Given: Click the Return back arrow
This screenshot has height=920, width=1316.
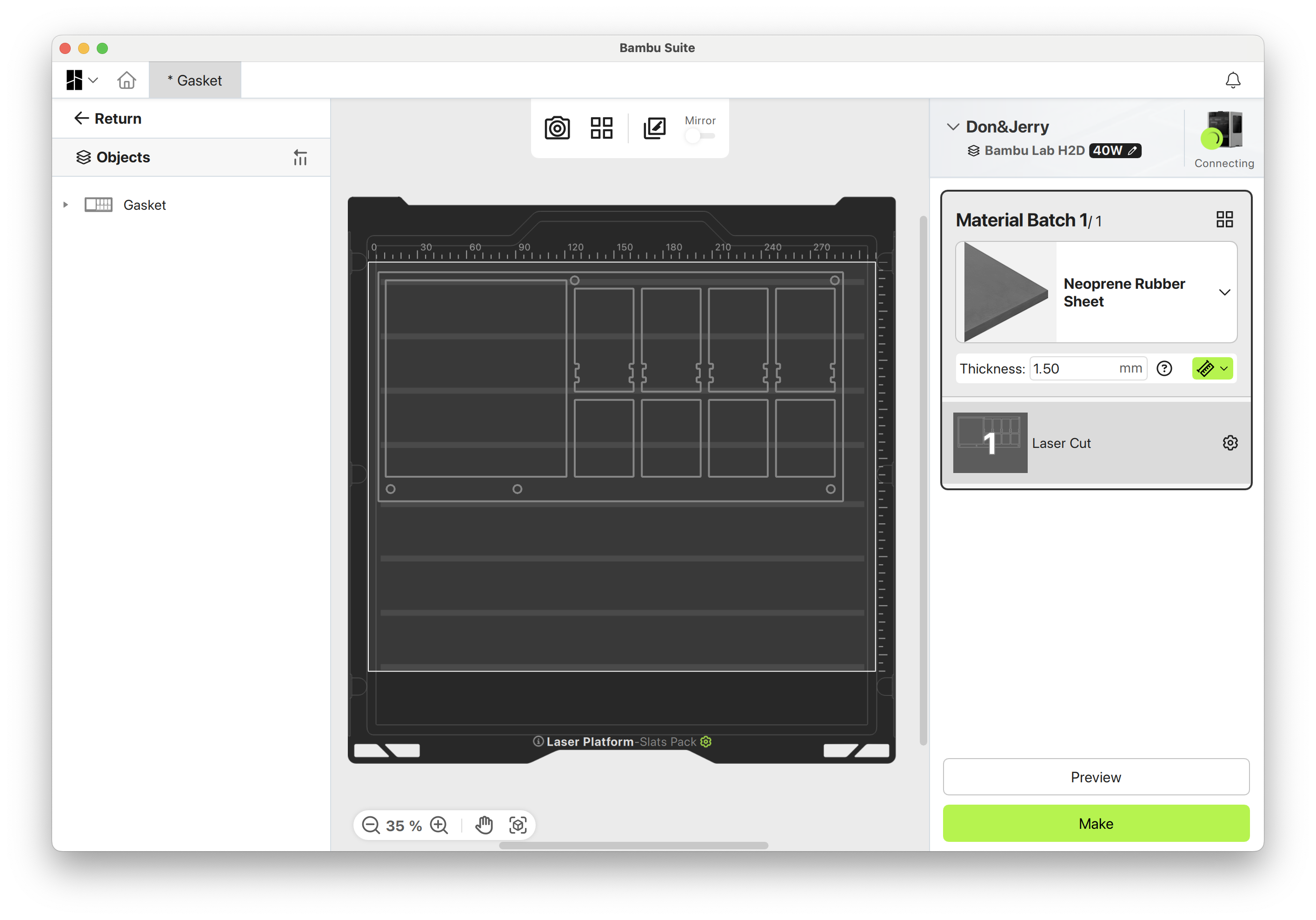Looking at the screenshot, I should 81,118.
